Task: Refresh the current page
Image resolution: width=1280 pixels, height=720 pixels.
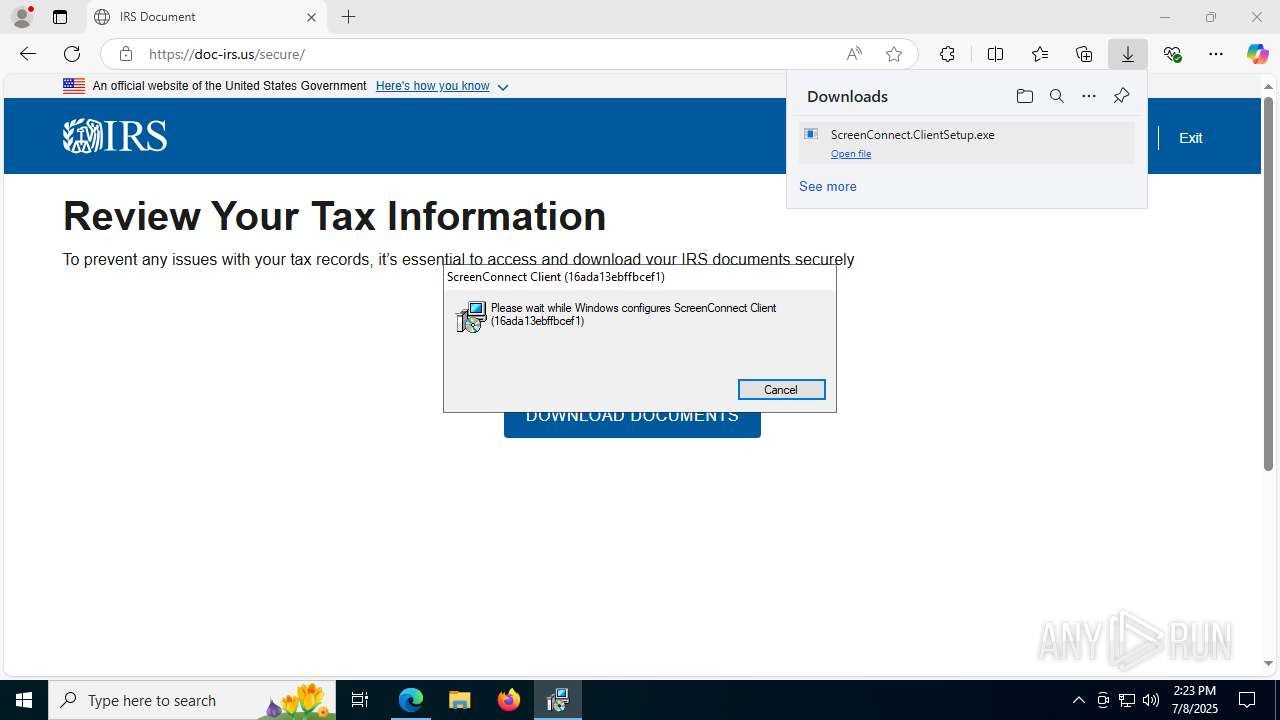Action: coord(72,54)
